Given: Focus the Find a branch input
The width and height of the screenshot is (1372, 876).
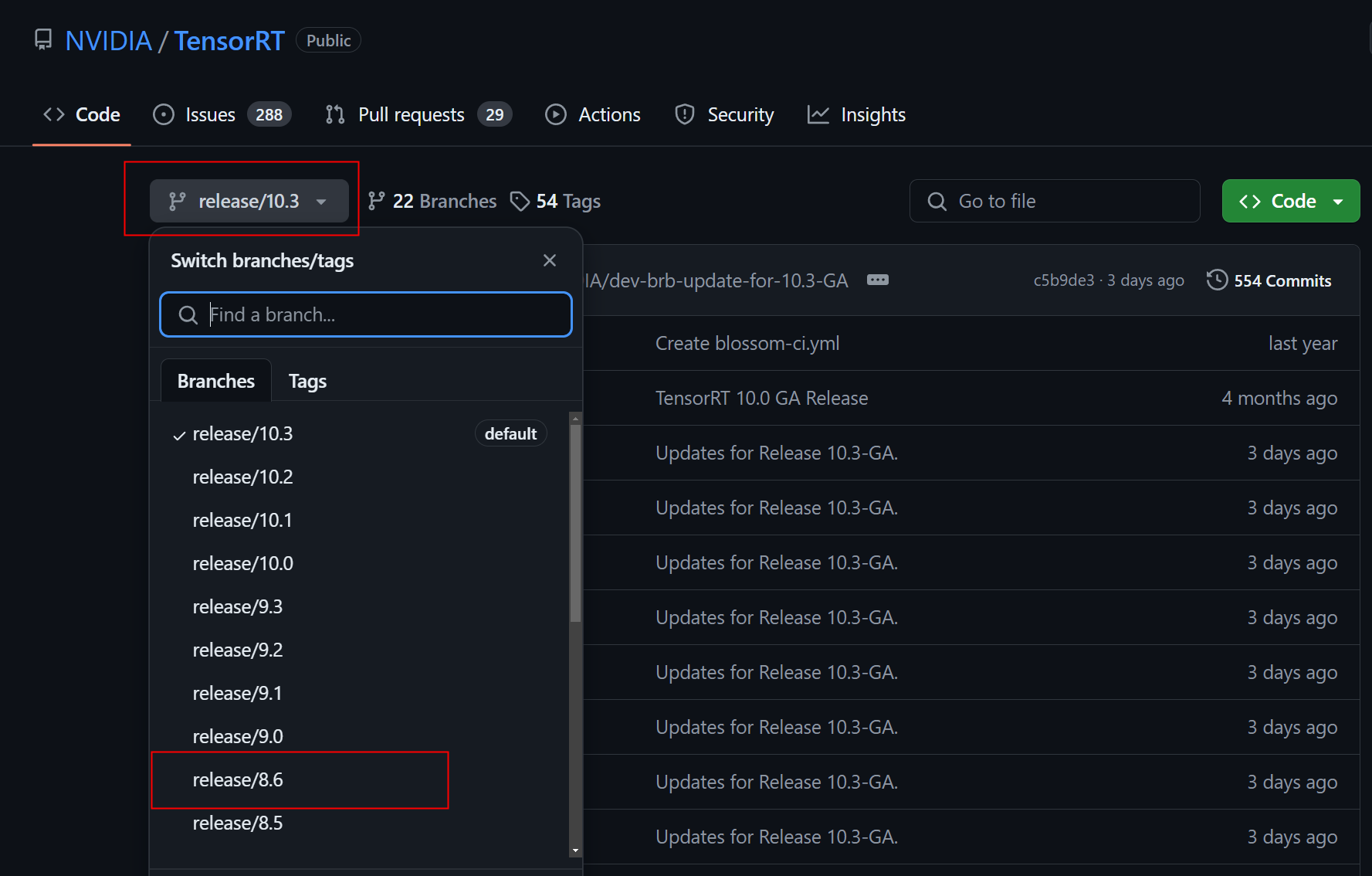Looking at the screenshot, I should point(366,314).
